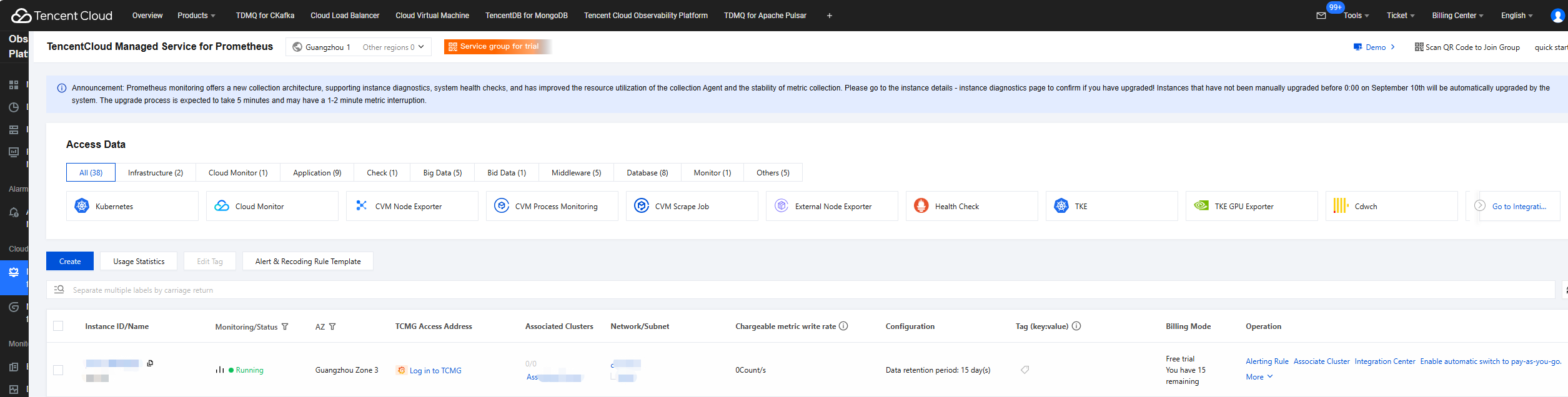Switch to the Database (8) tab

647,173
